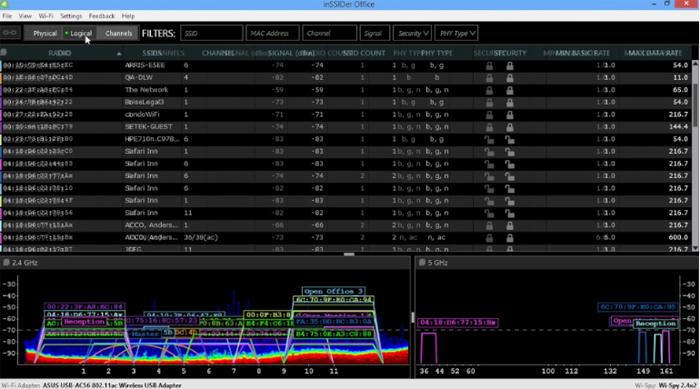The width and height of the screenshot is (700, 389).
Task: Click the link icon left of Physical tab
Action: pos(10,33)
